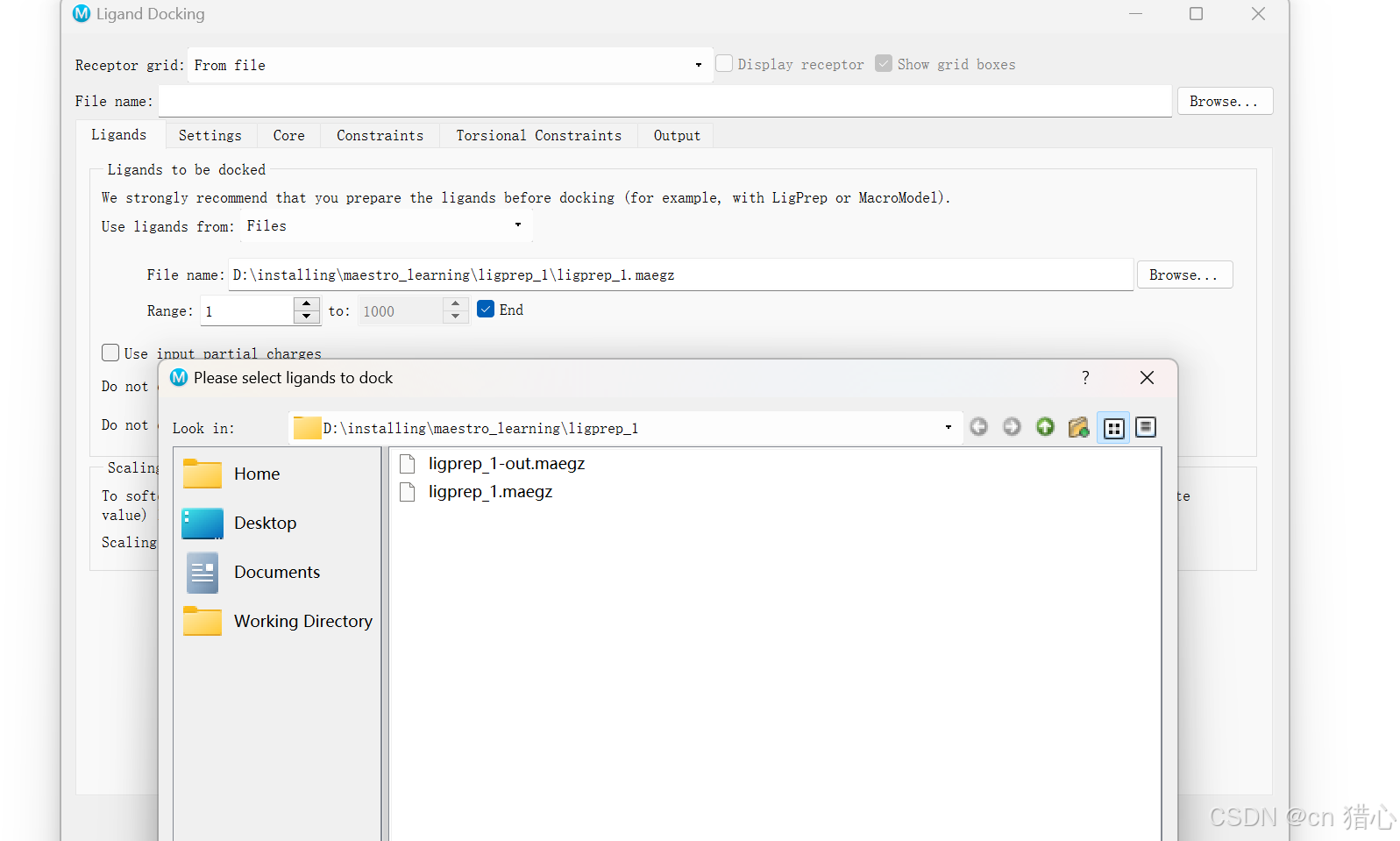Select file ligprep_1.maegz

tap(490, 492)
